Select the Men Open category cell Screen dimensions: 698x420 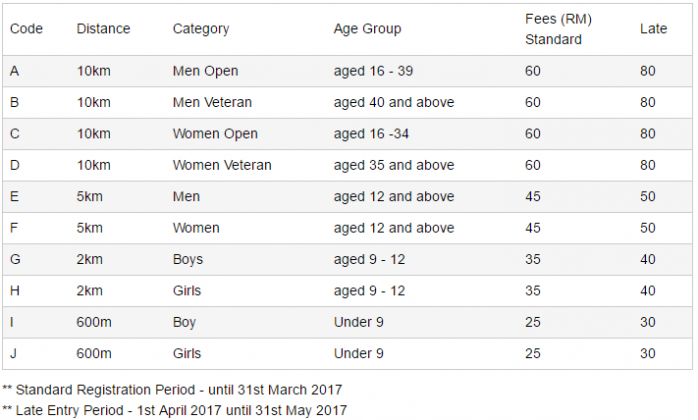pos(205,71)
